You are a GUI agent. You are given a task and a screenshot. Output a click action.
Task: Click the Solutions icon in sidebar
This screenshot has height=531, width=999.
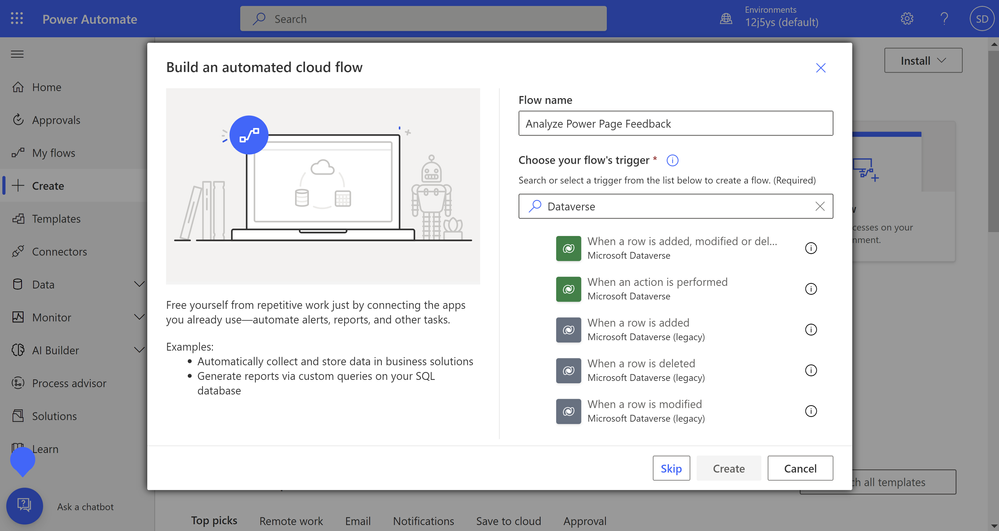pos(18,416)
